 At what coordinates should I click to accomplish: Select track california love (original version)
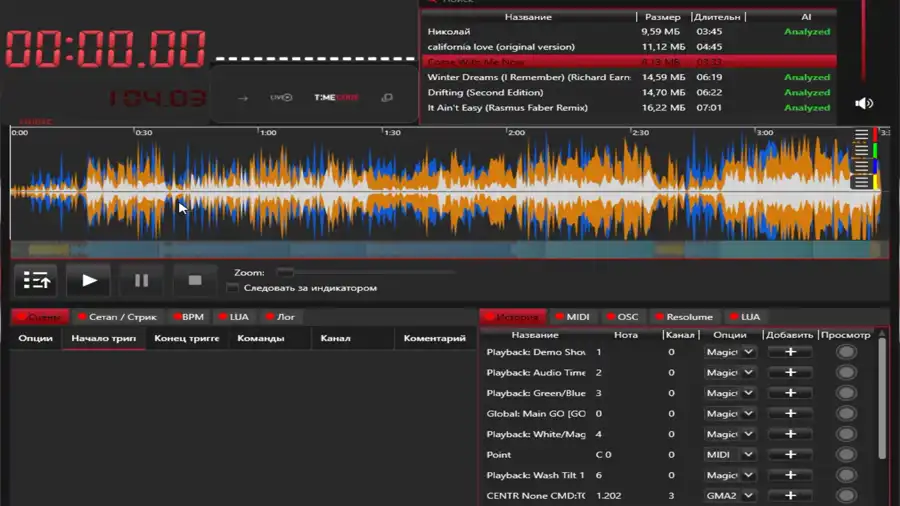pyautogui.click(x=501, y=47)
